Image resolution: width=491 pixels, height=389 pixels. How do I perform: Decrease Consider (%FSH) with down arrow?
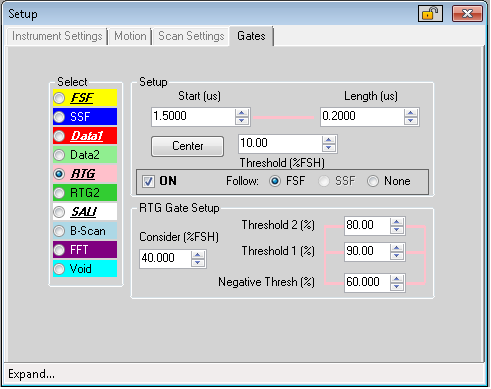(198, 263)
